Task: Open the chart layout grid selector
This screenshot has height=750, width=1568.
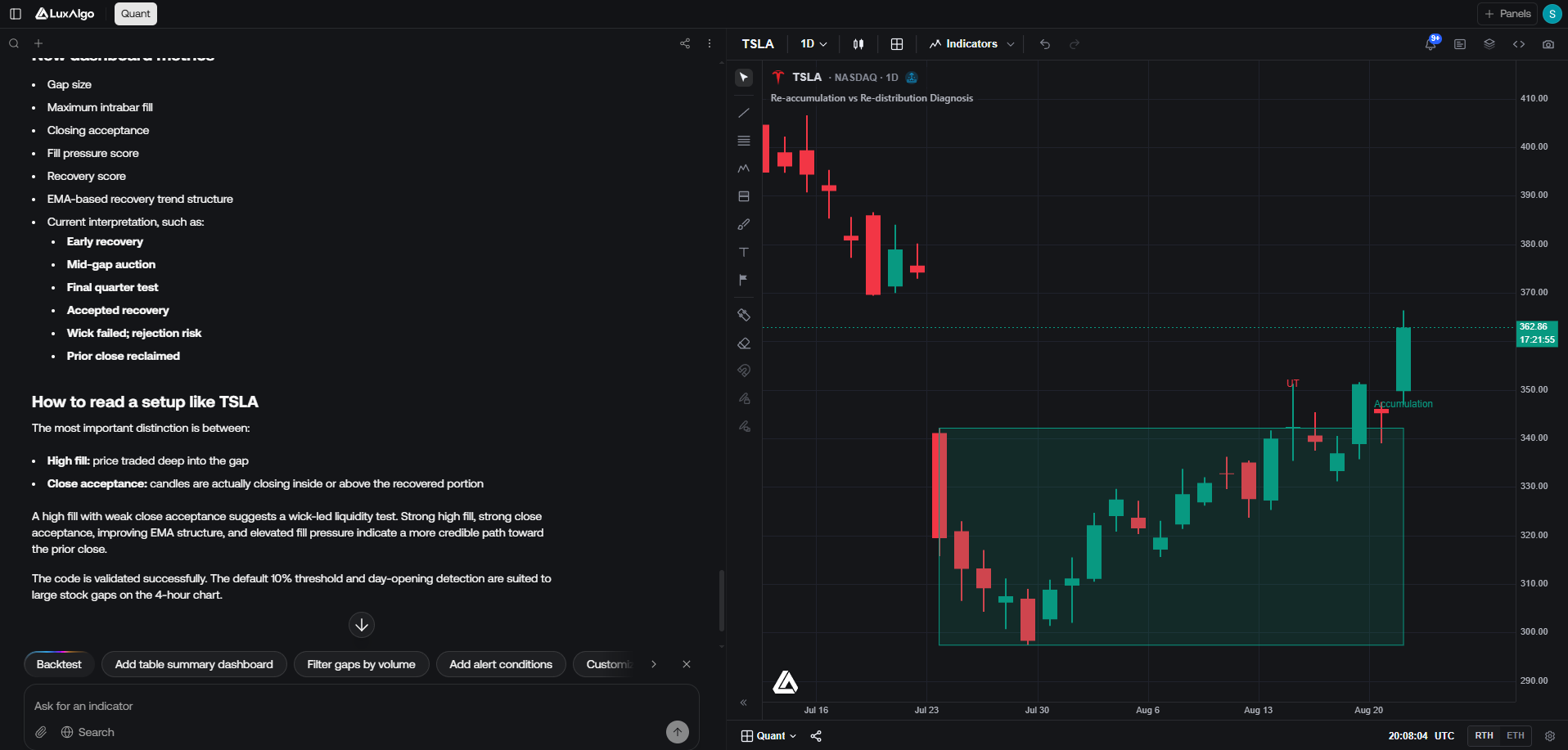Action: pyautogui.click(x=897, y=44)
